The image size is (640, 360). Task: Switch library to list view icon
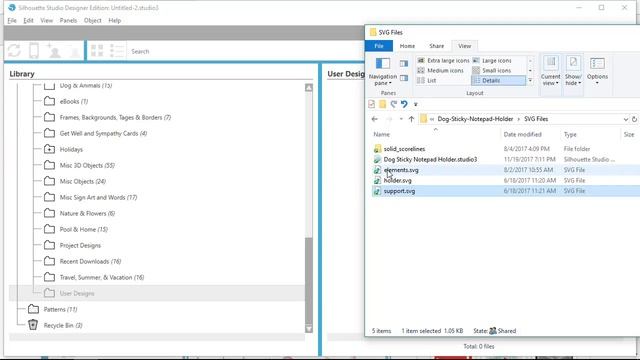tap(116, 51)
